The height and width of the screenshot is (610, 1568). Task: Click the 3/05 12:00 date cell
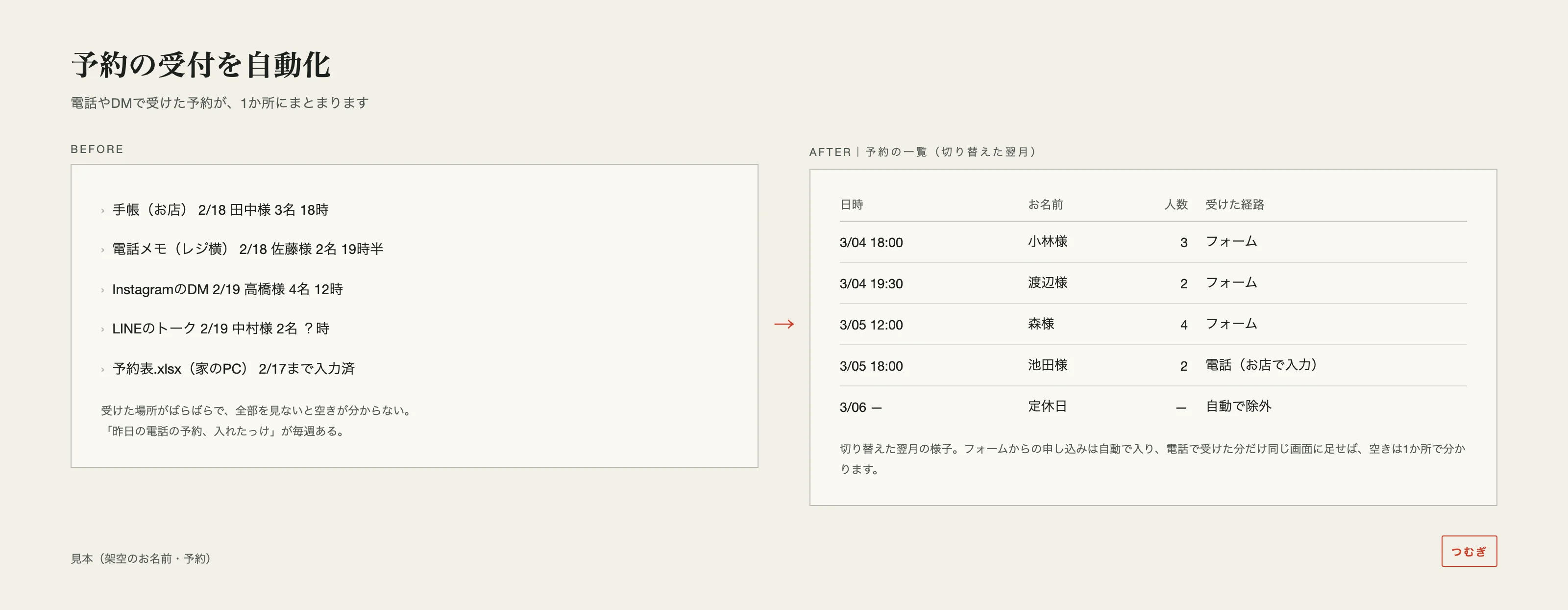pos(871,326)
